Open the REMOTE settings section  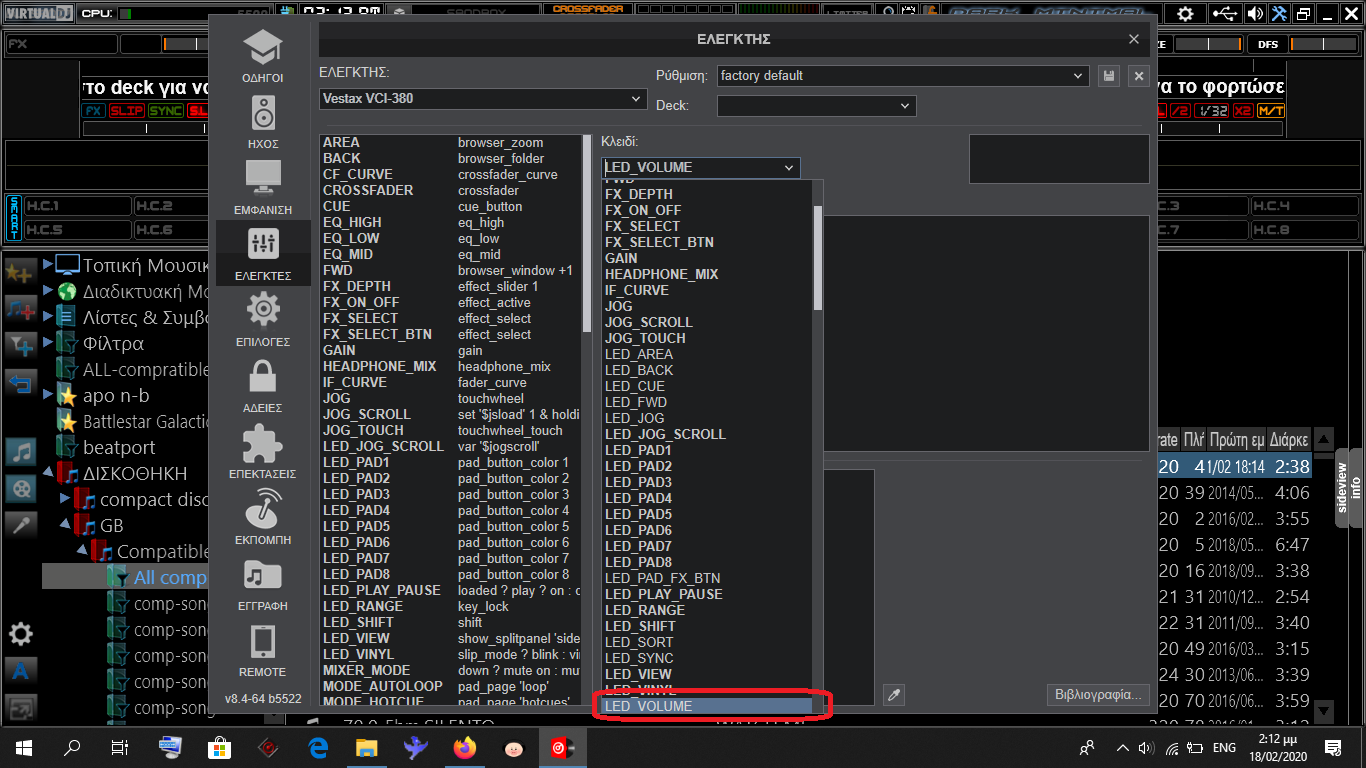[x=262, y=650]
